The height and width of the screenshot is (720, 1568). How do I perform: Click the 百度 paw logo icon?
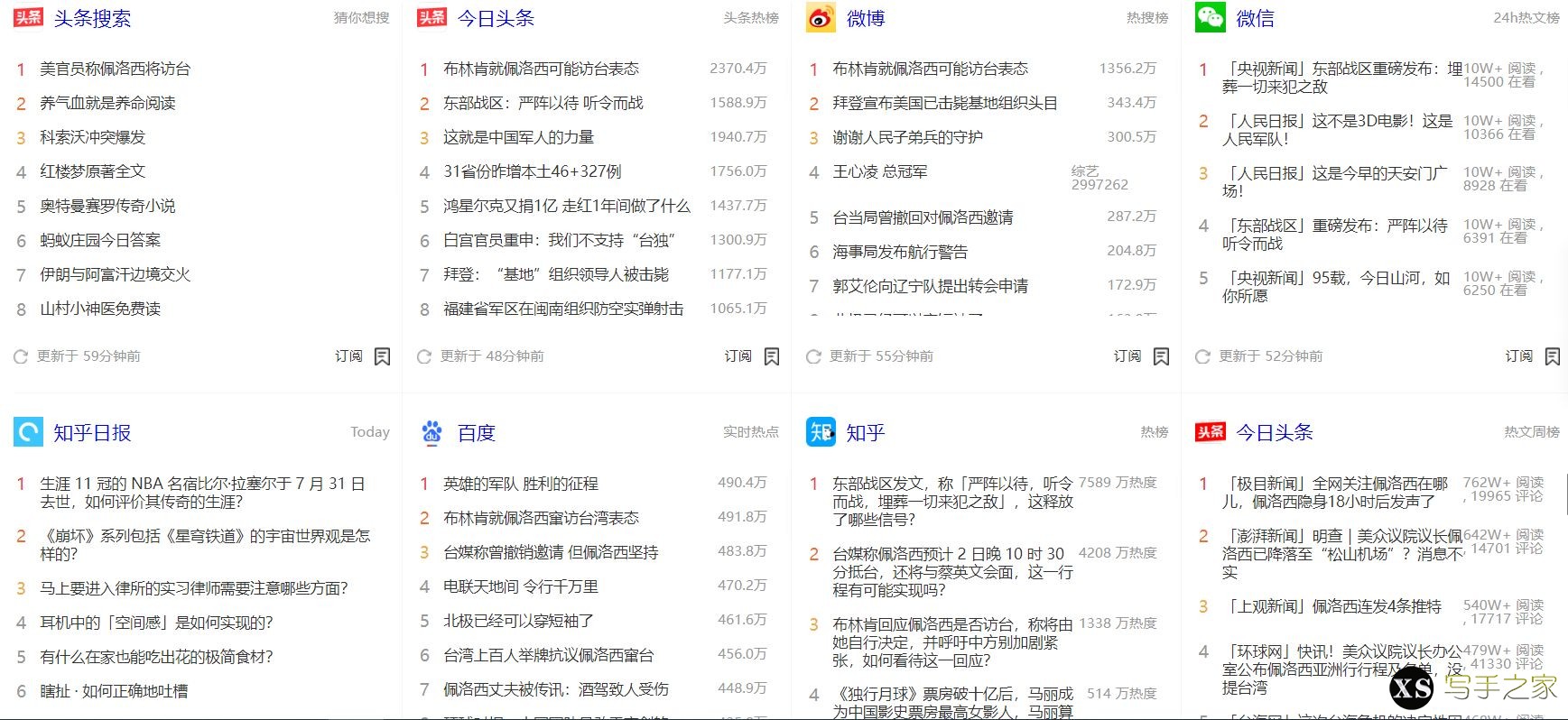pos(431,432)
